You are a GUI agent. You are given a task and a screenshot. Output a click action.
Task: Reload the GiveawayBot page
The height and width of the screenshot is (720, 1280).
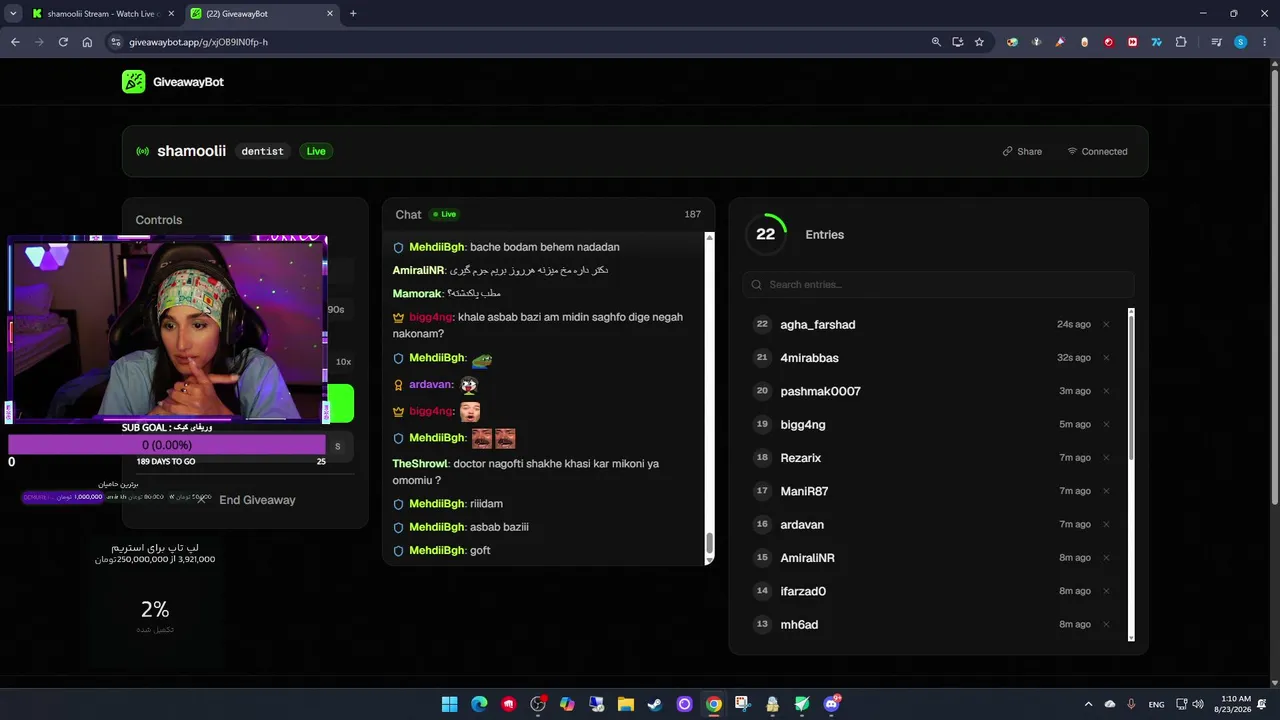63,42
